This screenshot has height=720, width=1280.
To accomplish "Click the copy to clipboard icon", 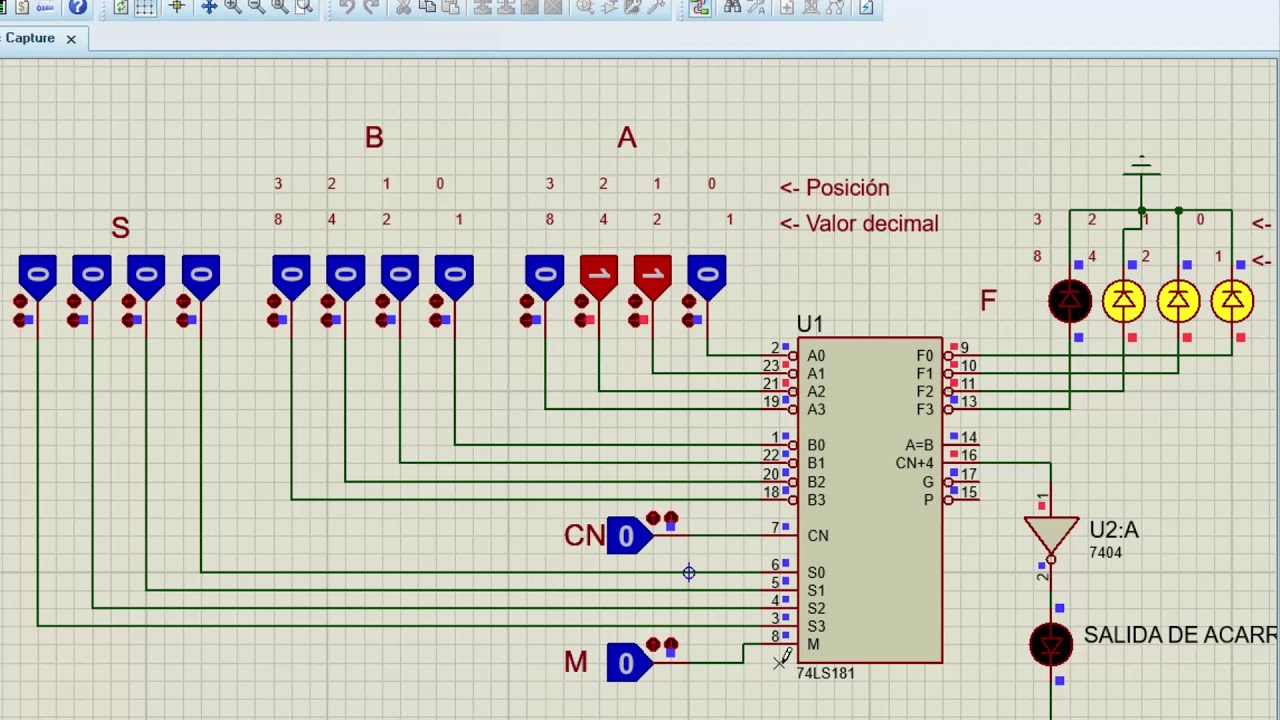I will tap(426, 7).
